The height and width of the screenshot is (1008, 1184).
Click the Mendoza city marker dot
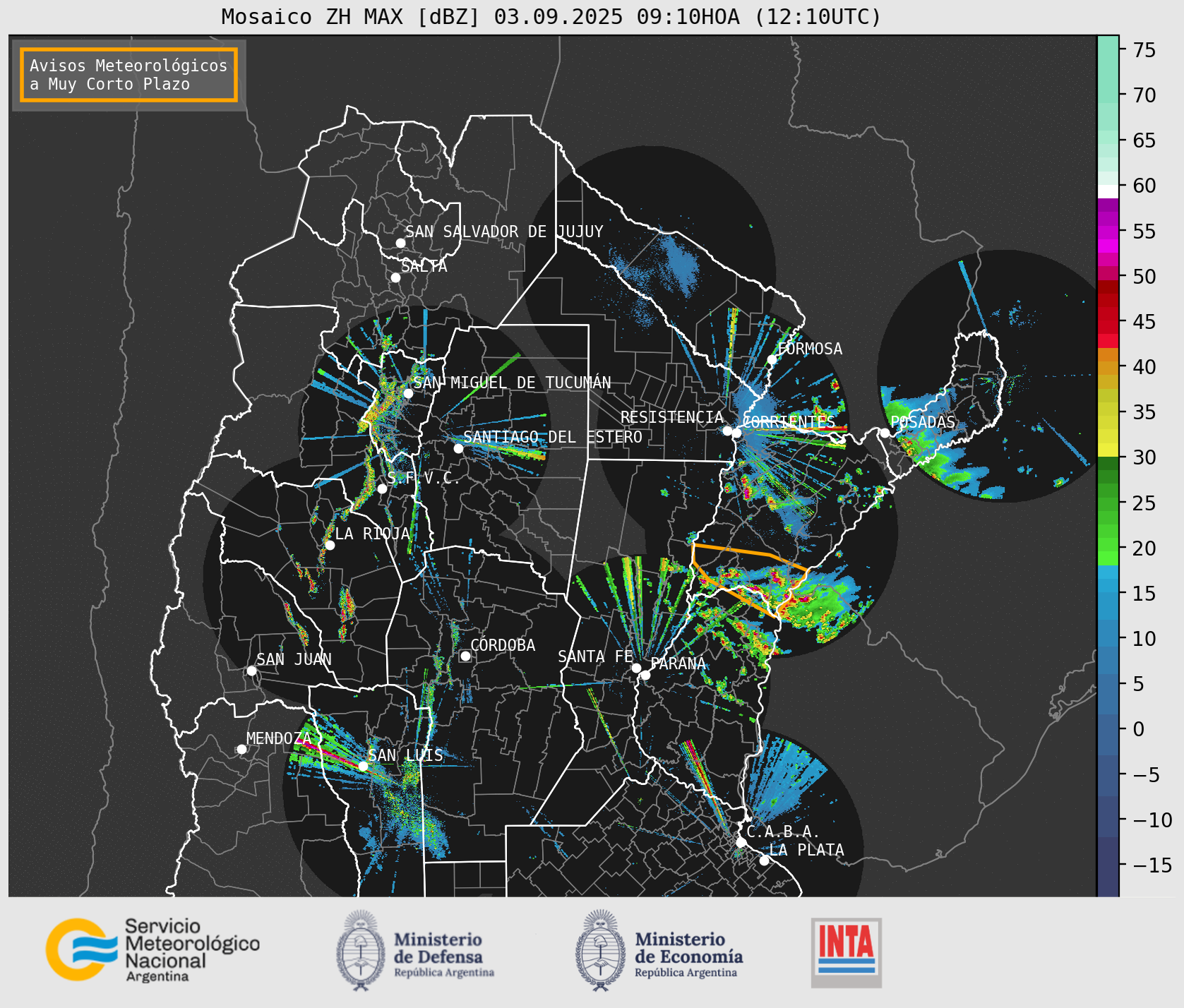point(241,749)
